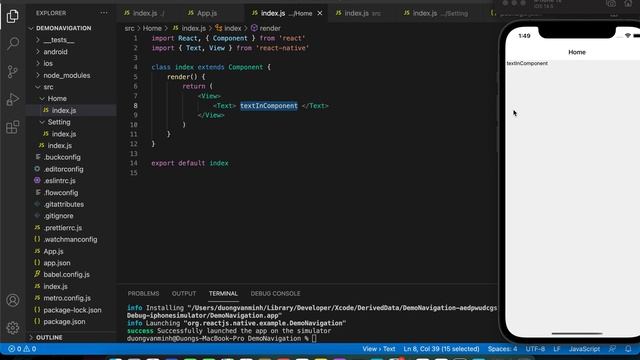Select the TERMINAL panel tab
Screen dimensions: 640x360
click(x=223, y=293)
